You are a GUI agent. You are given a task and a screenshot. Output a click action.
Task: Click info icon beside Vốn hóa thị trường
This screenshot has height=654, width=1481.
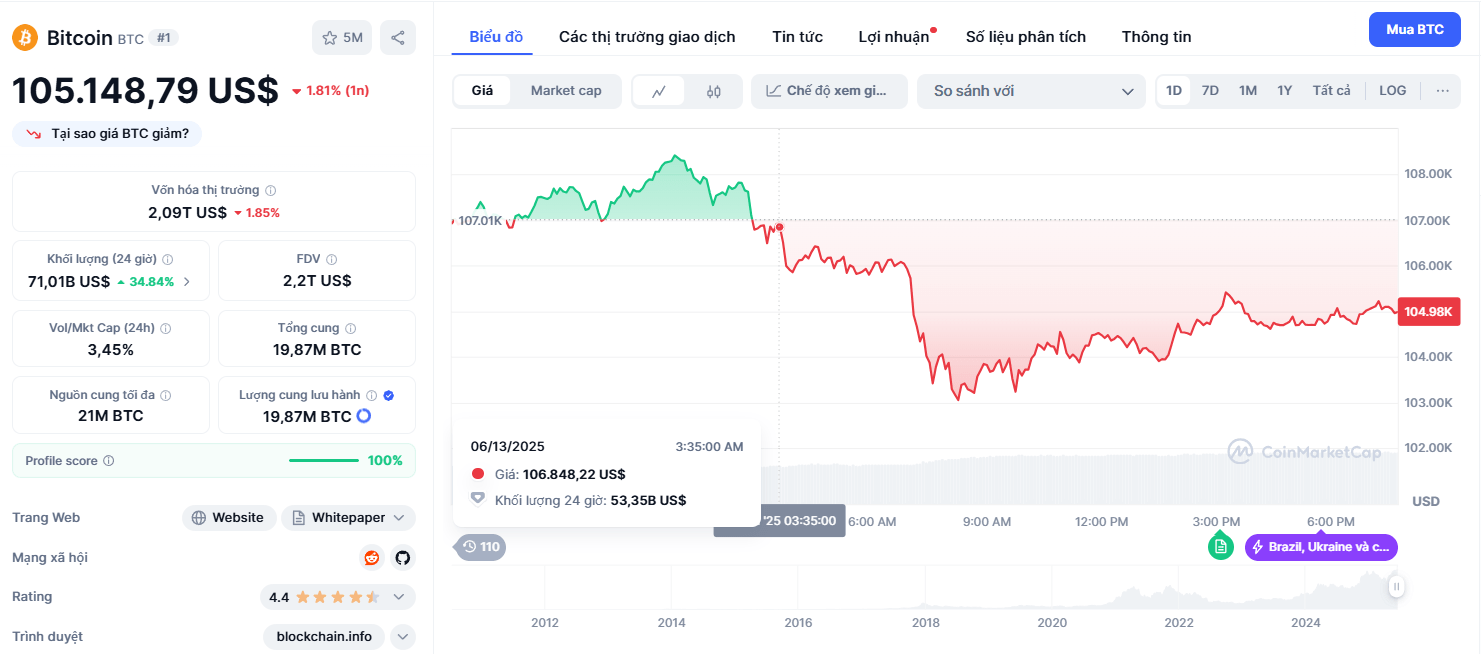pos(271,190)
